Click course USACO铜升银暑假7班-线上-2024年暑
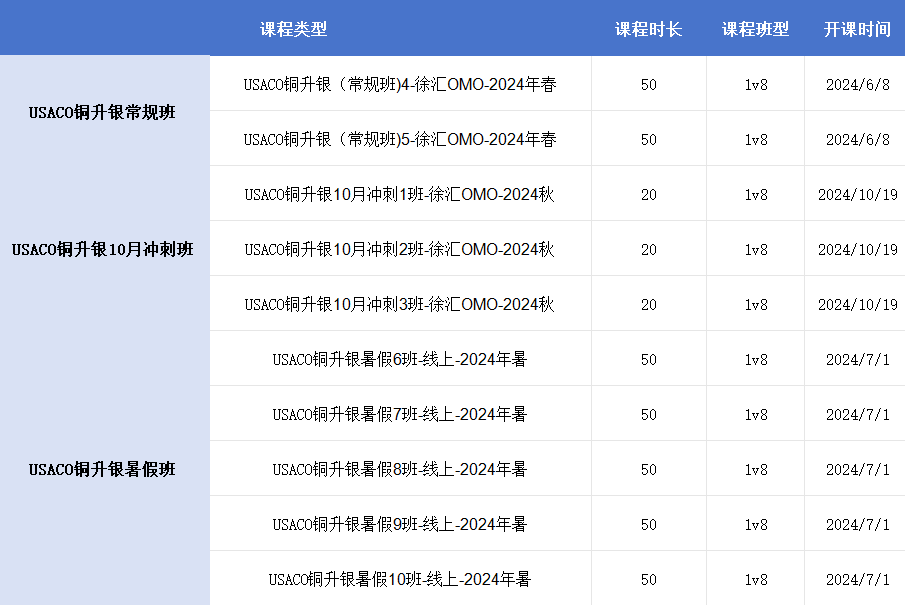The height and width of the screenshot is (605, 905). [400, 414]
